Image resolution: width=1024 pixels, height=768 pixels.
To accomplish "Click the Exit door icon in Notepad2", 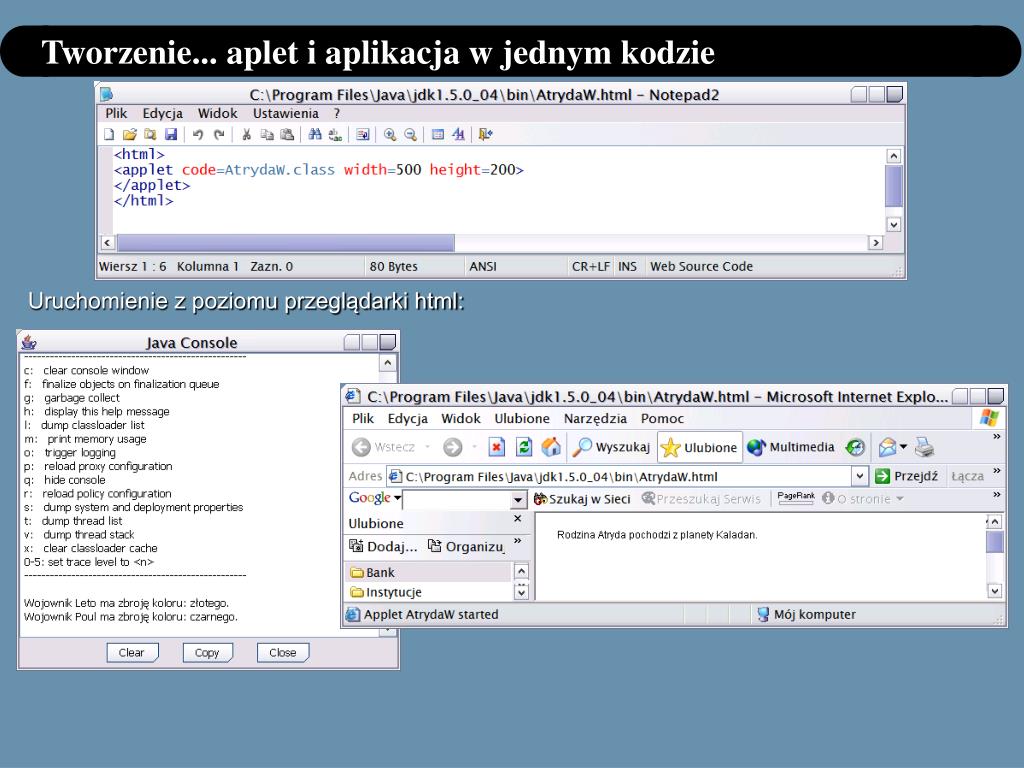I will click(485, 135).
